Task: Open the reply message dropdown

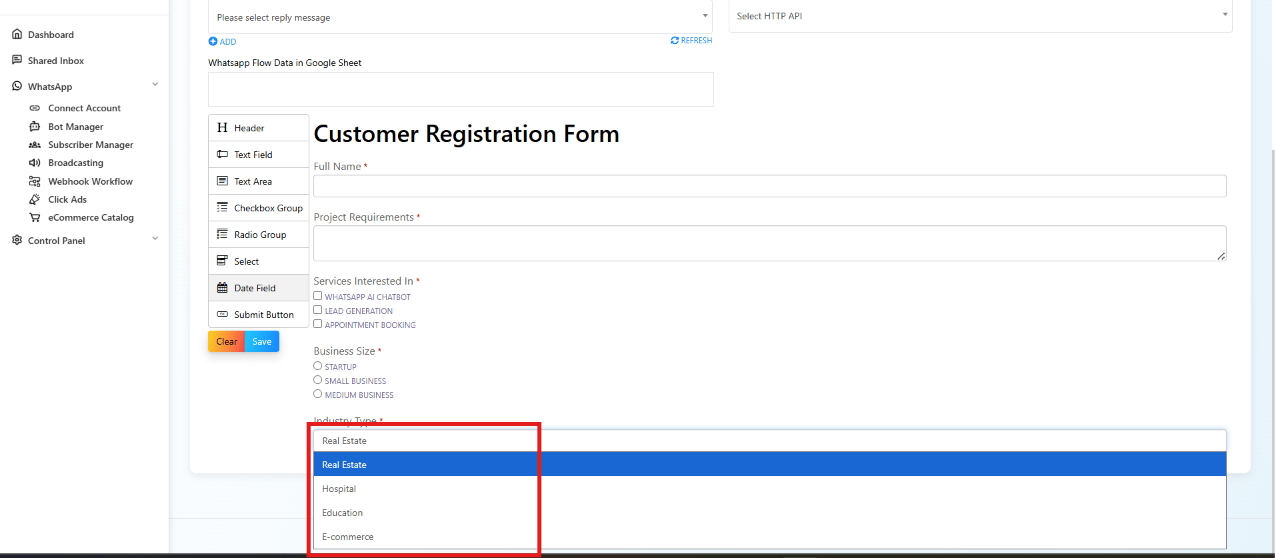Action: point(461,17)
